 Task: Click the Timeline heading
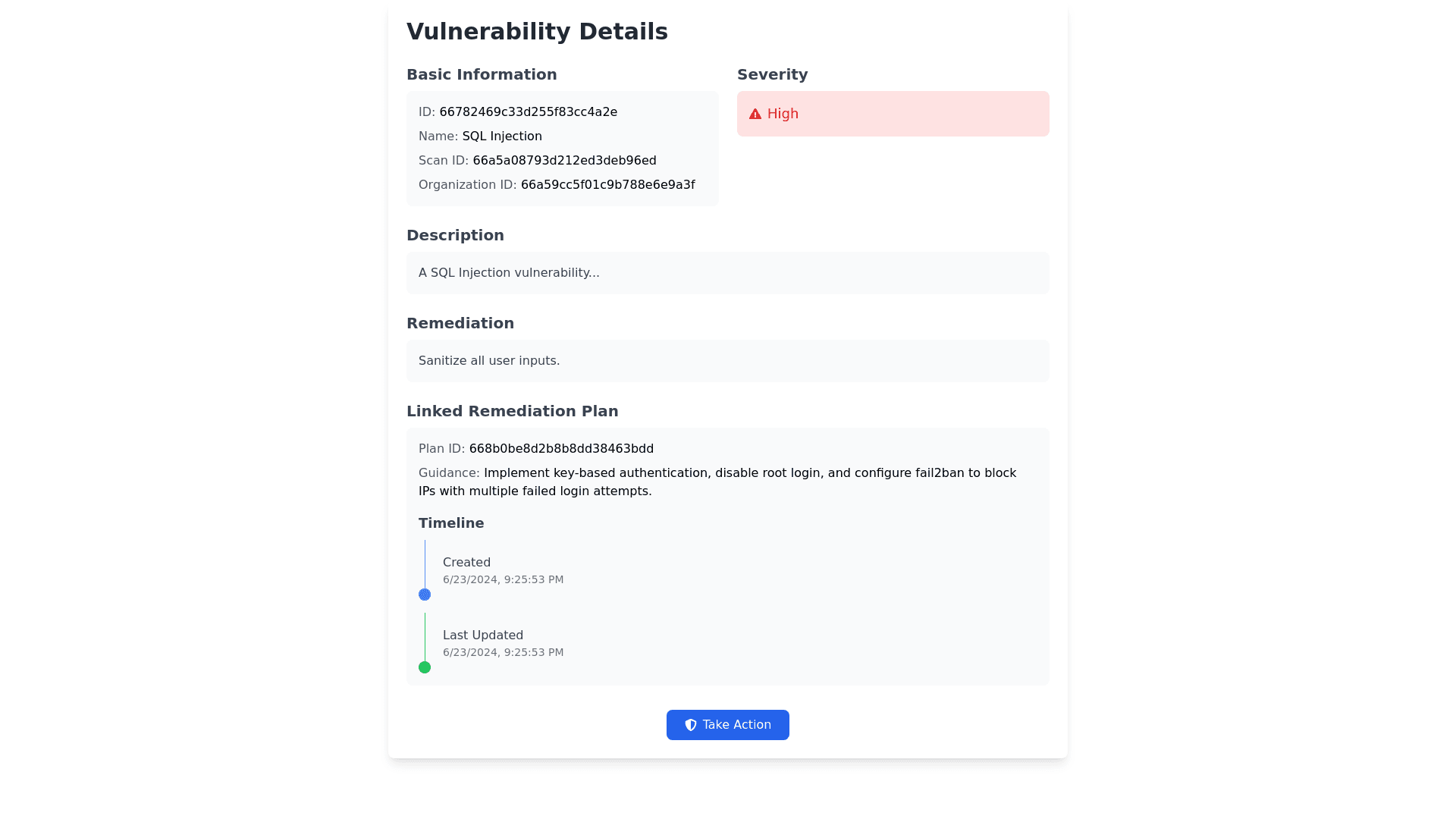(451, 523)
